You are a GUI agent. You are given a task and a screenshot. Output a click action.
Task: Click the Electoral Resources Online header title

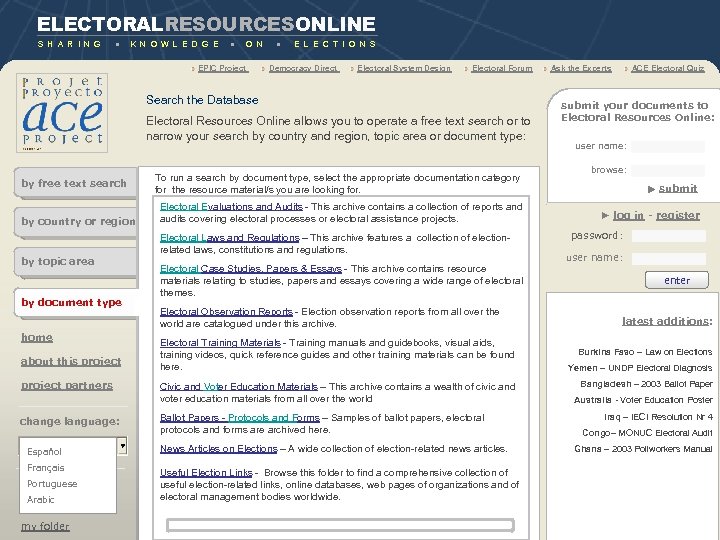coord(207,24)
